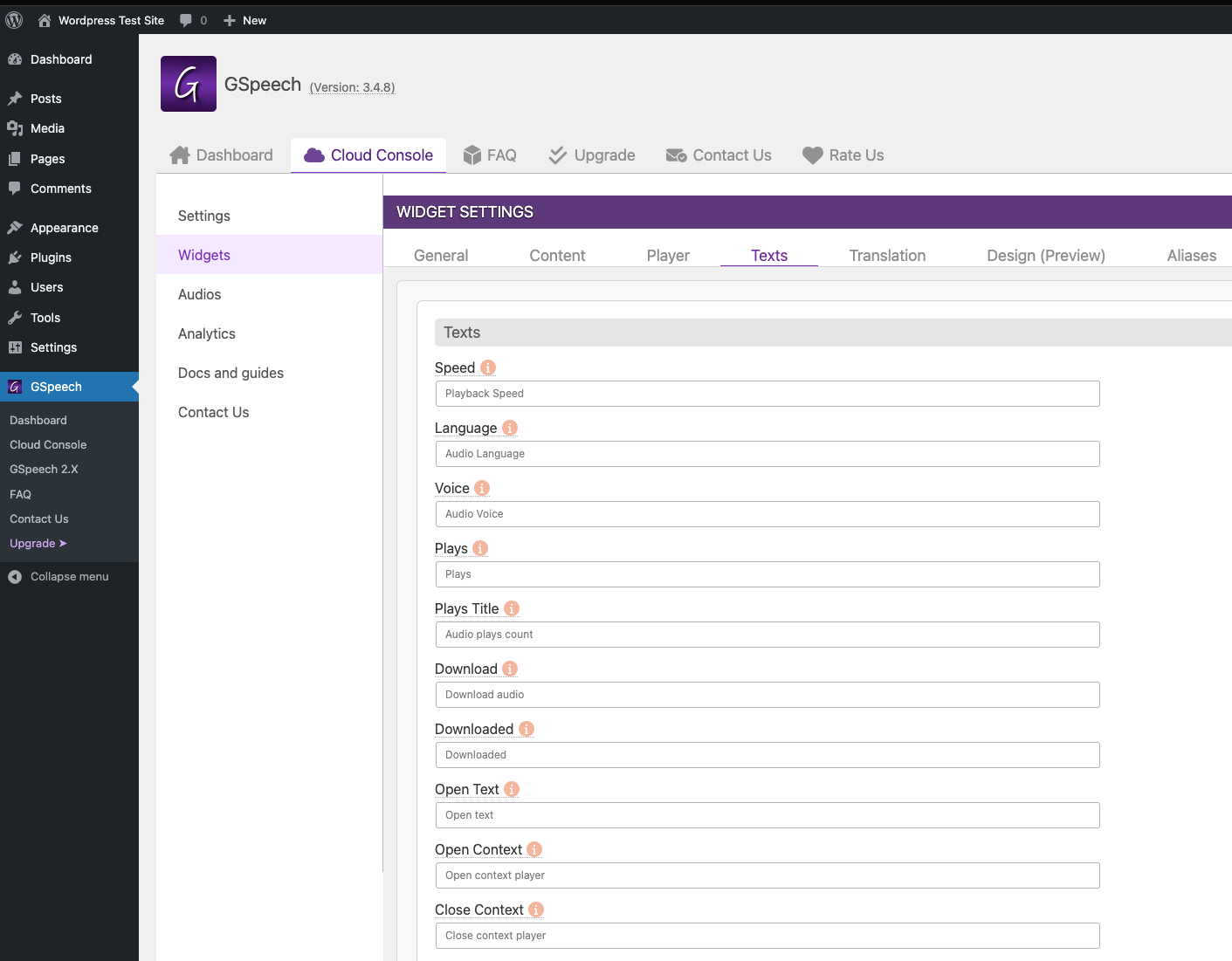Click the info icon next to Downloaded
1232x961 pixels.
(527, 729)
